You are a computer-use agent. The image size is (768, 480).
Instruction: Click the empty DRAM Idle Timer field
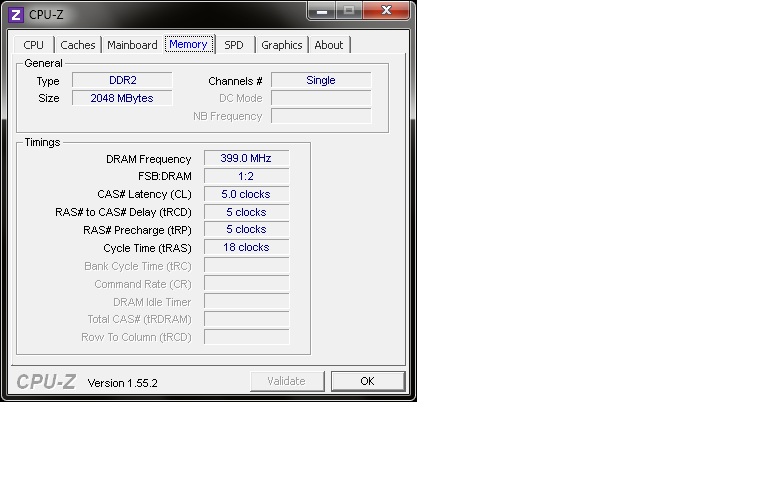click(x=246, y=301)
